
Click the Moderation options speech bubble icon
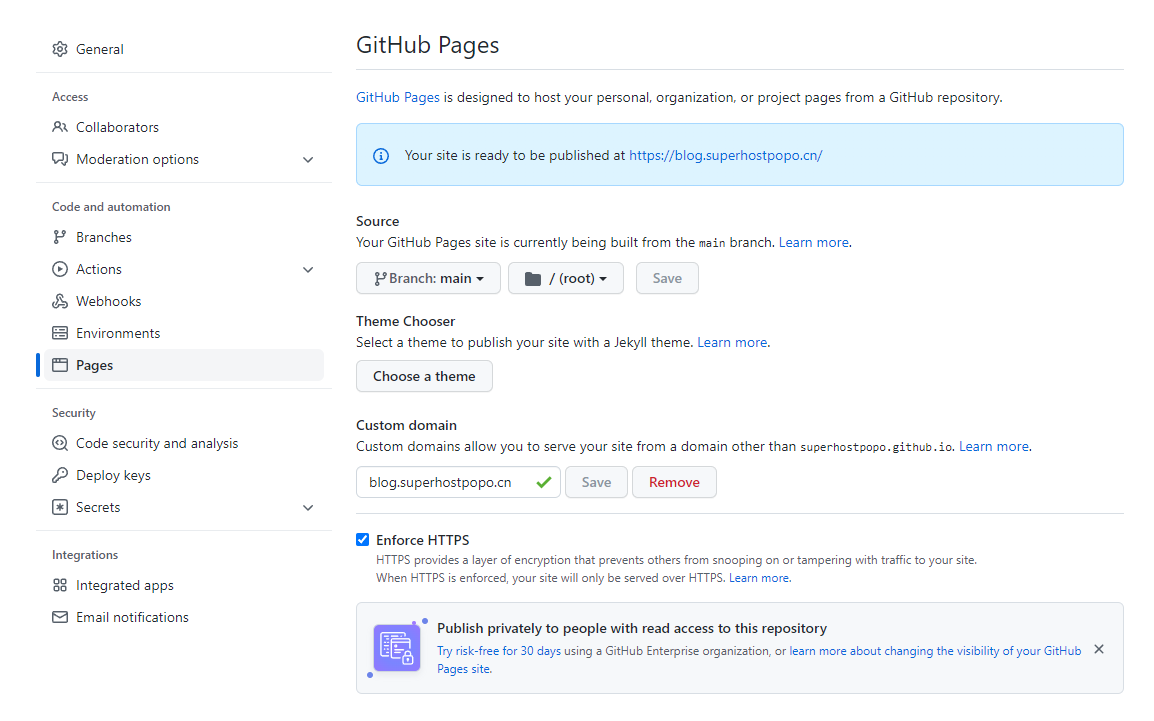[60, 159]
